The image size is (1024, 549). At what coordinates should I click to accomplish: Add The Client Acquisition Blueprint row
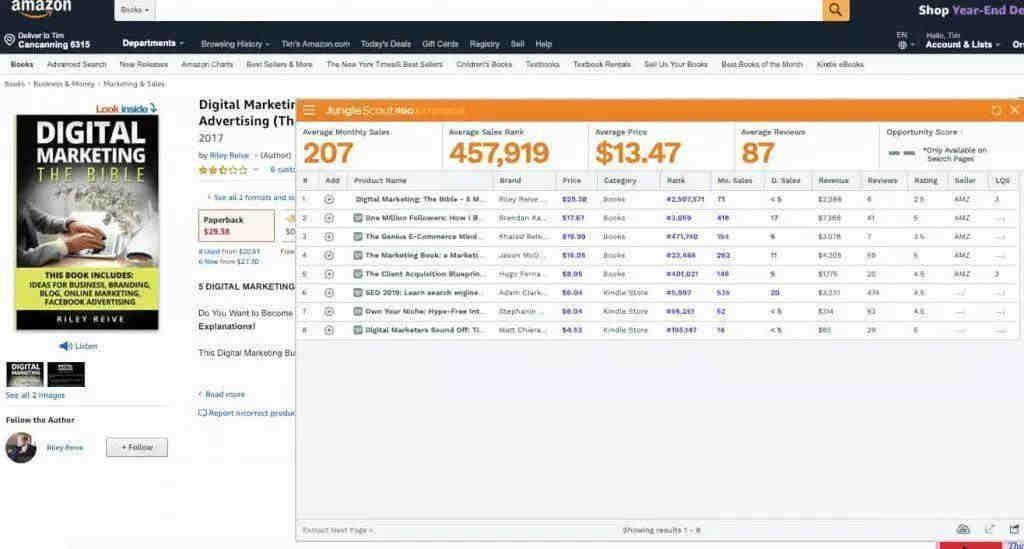point(329,274)
